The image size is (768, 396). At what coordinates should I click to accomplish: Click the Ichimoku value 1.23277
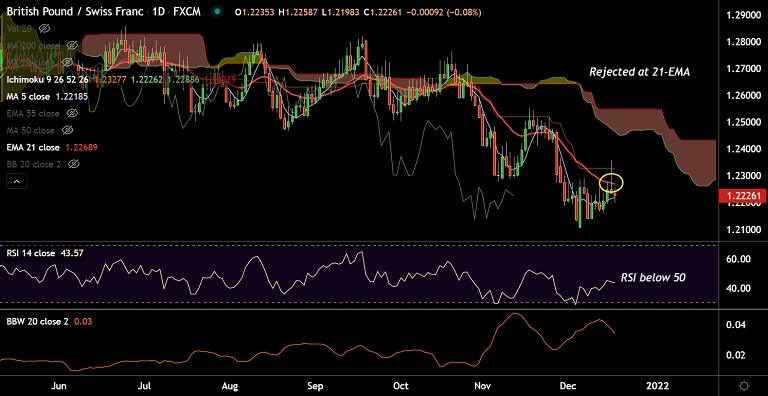tap(110, 79)
